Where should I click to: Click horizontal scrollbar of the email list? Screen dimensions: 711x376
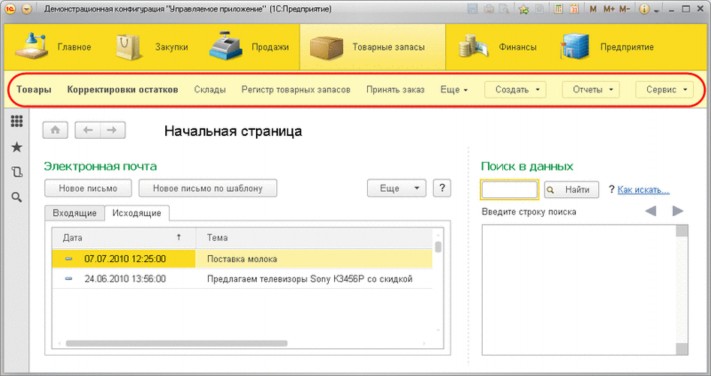coord(177,343)
